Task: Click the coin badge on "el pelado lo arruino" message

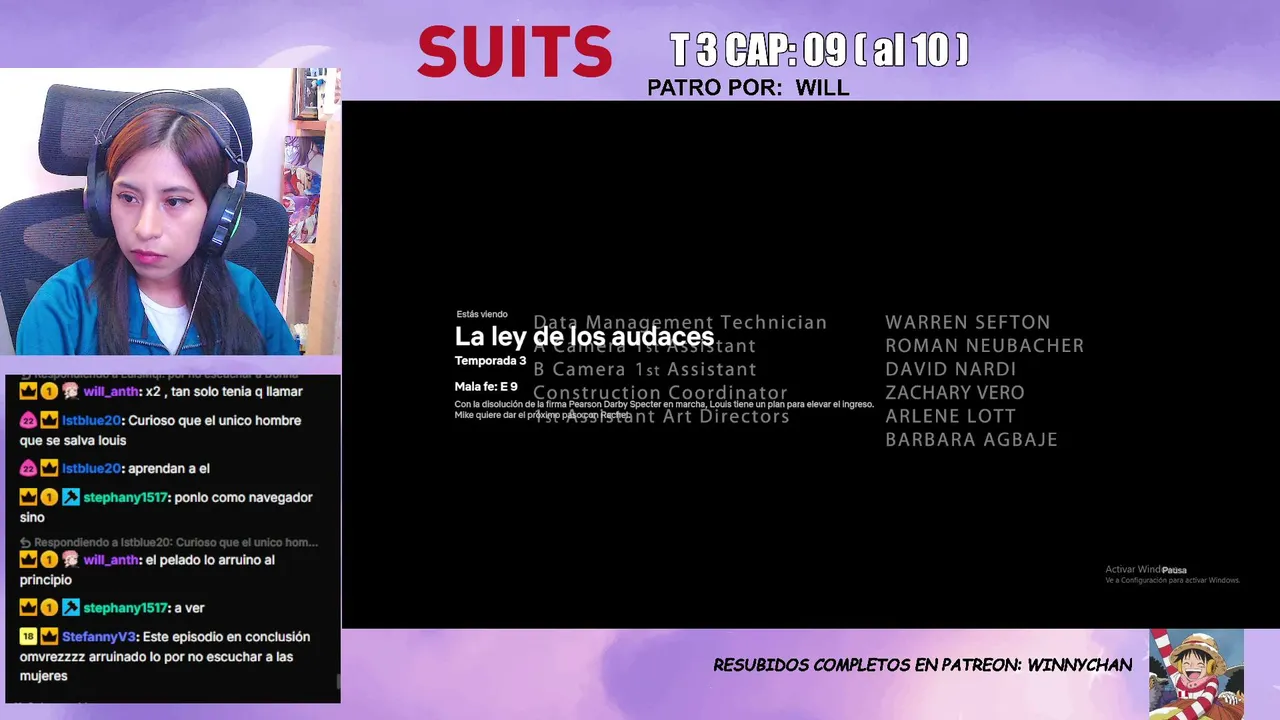Action: click(x=49, y=560)
